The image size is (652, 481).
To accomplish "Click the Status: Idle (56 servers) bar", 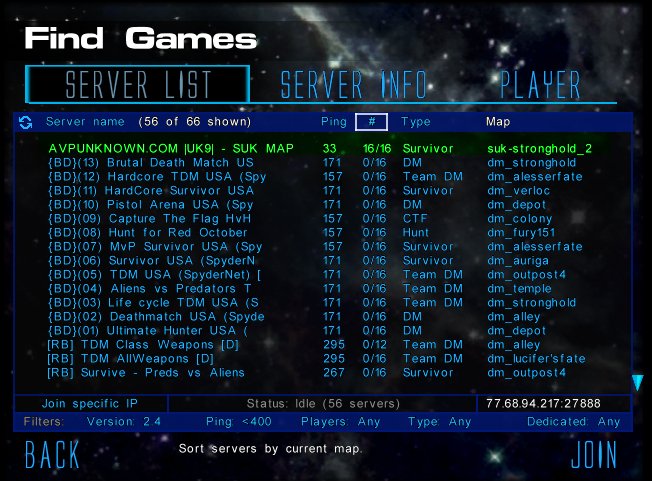I will (323, 403).
